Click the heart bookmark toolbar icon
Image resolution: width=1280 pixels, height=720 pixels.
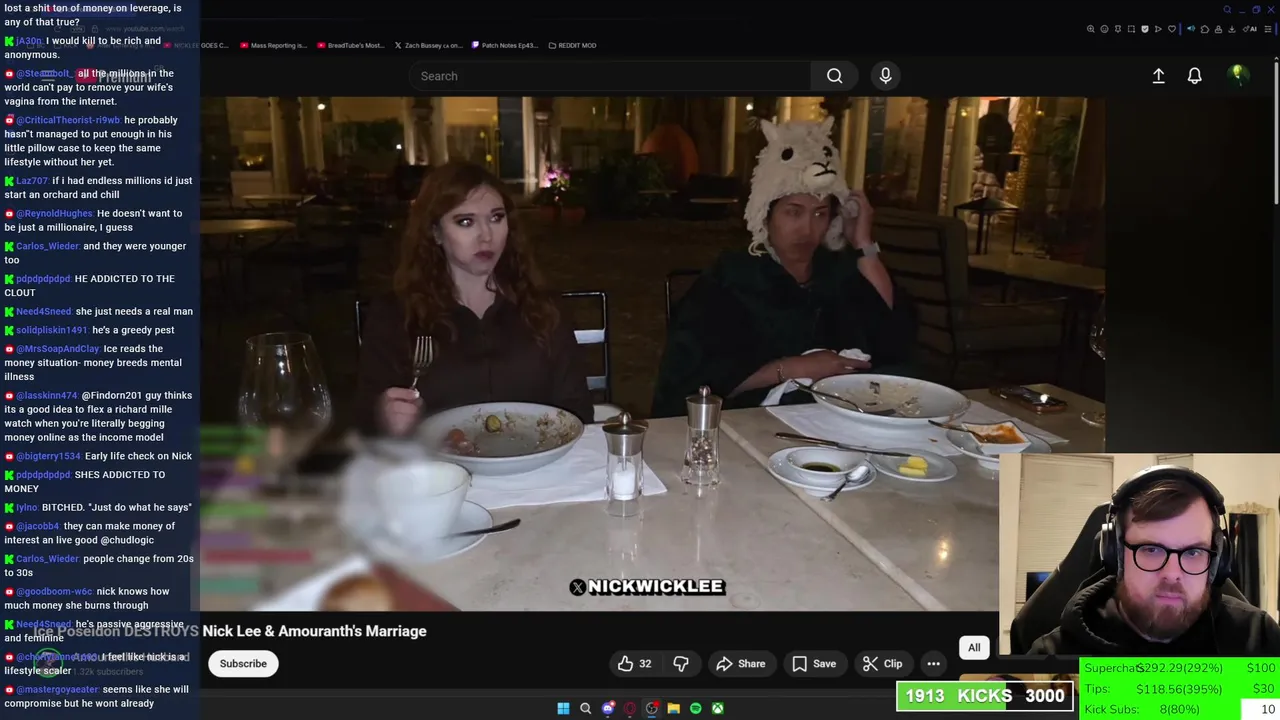[x=1172, y=29]
